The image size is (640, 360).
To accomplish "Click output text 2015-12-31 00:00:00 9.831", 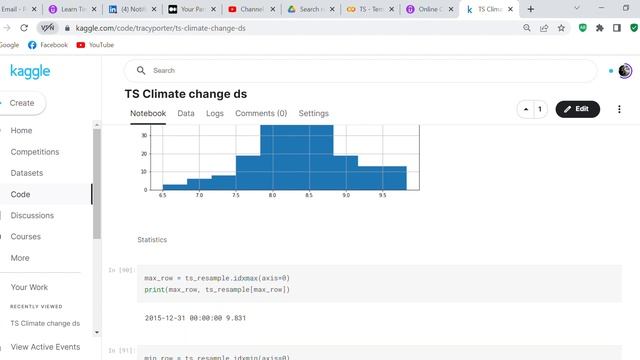I will point(195,318).
